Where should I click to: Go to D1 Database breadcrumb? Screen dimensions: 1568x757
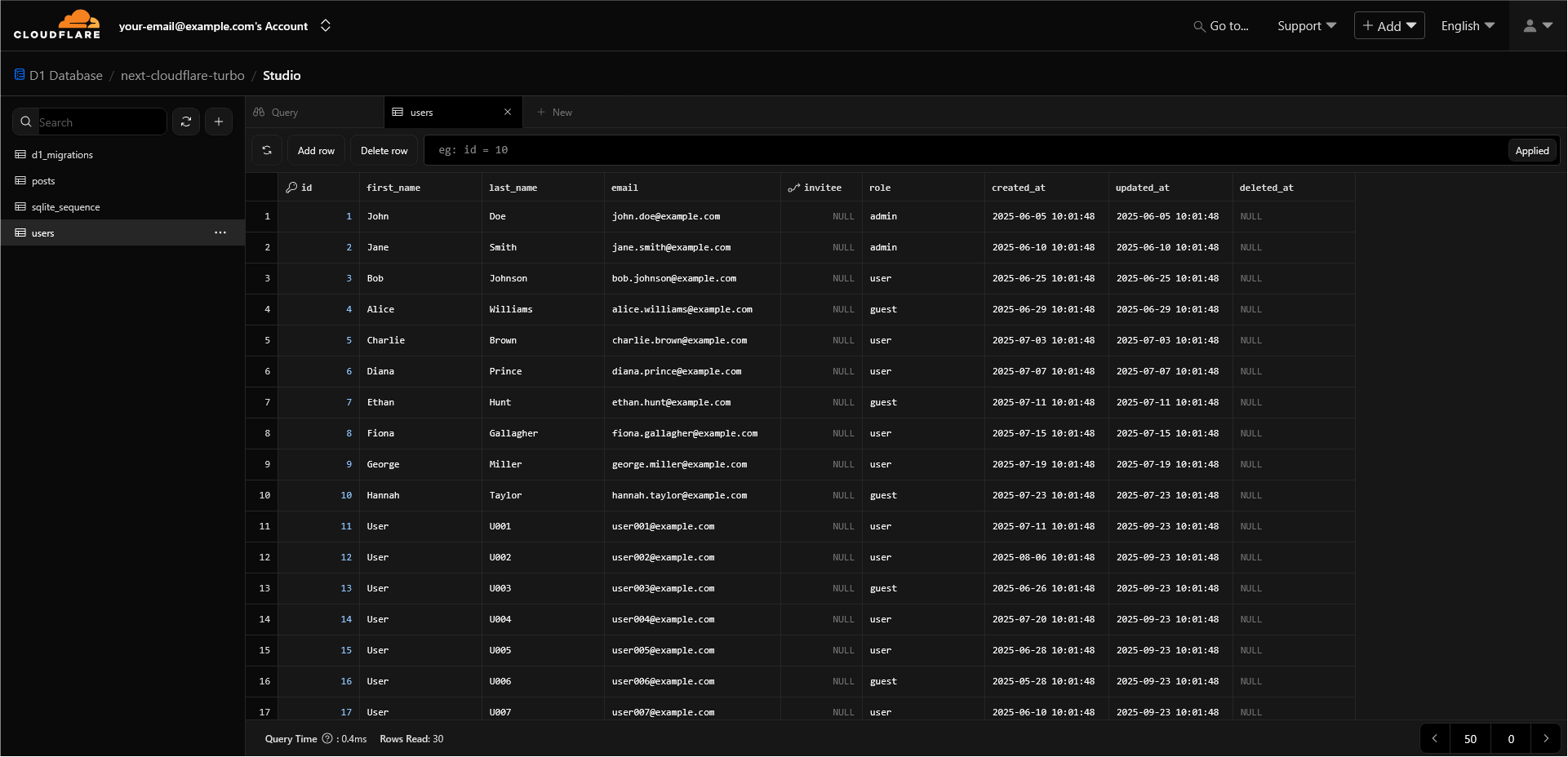(66, 75)
